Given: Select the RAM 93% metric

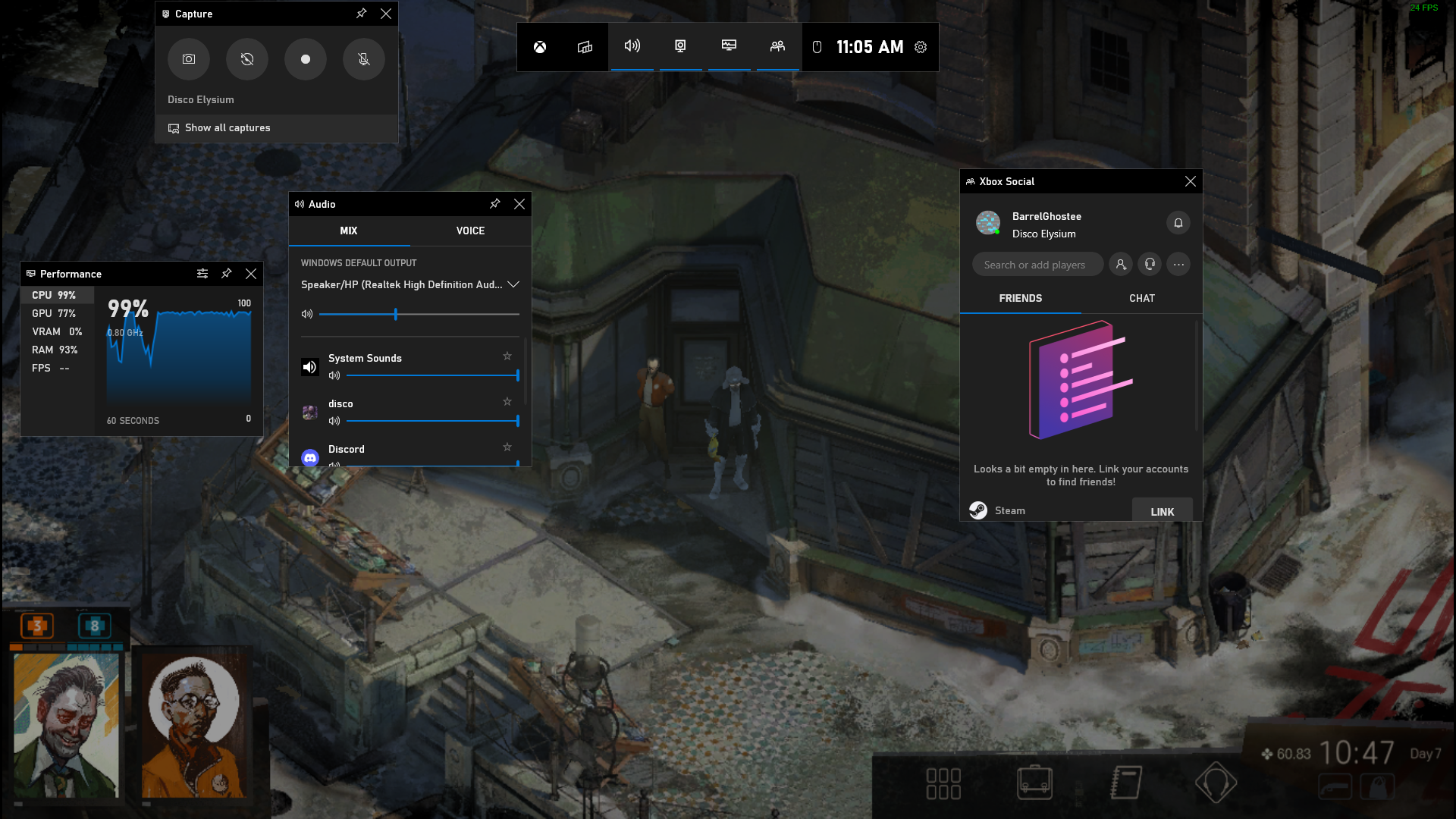Looking at the screenshot, I should pyautogui.click(x=58, y=350).
